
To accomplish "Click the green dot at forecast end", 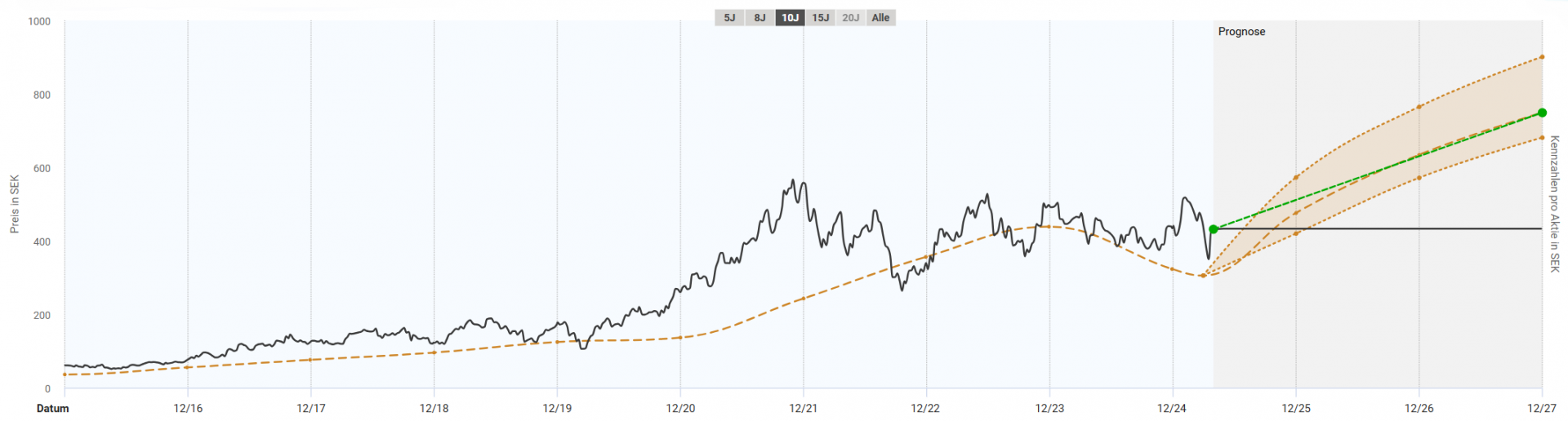I will (x=1542, y=113).
